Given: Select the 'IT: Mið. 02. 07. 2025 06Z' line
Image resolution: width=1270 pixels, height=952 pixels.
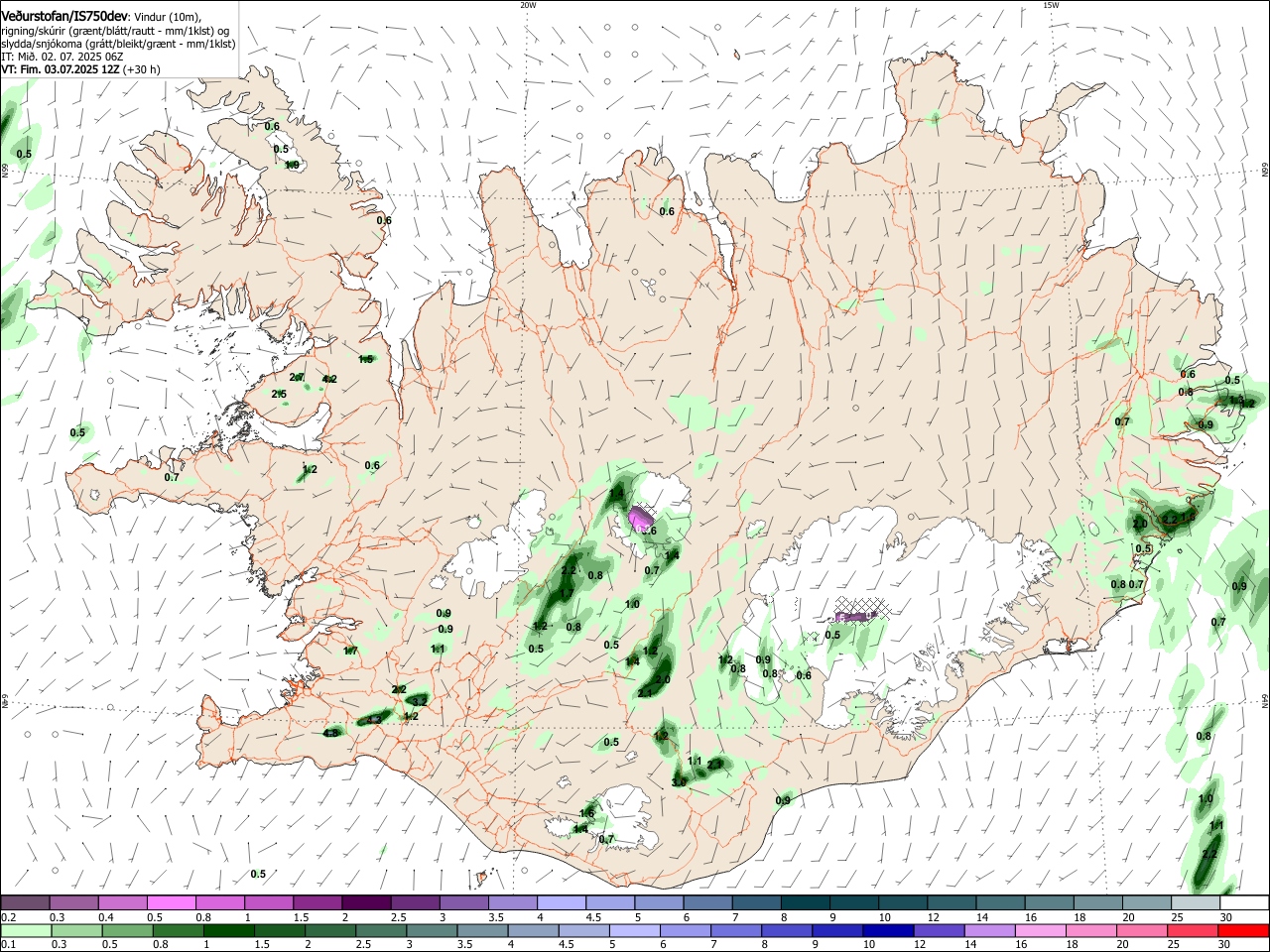Looking at the screenshot, I should pos(63,57).
